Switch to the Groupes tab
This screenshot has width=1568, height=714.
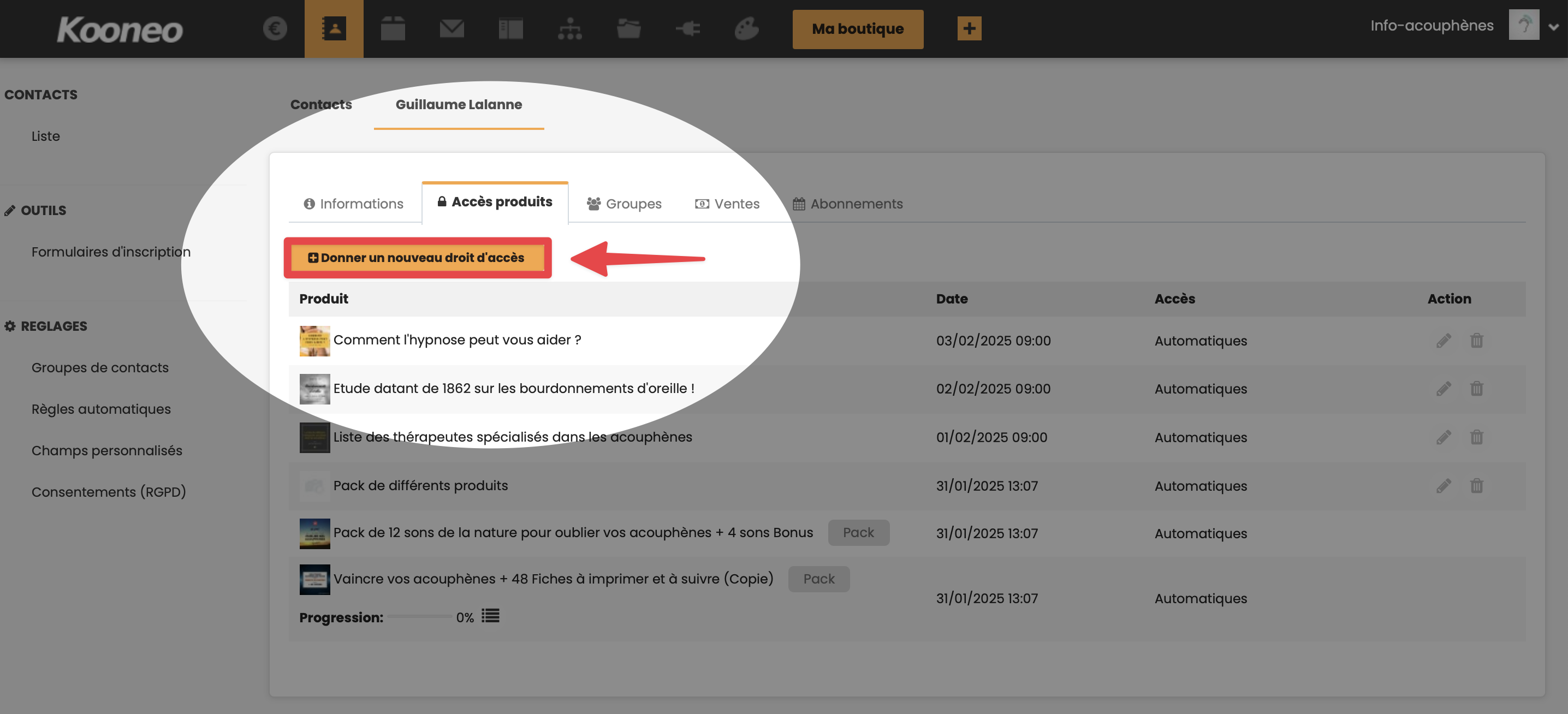[x=624, y=204]
